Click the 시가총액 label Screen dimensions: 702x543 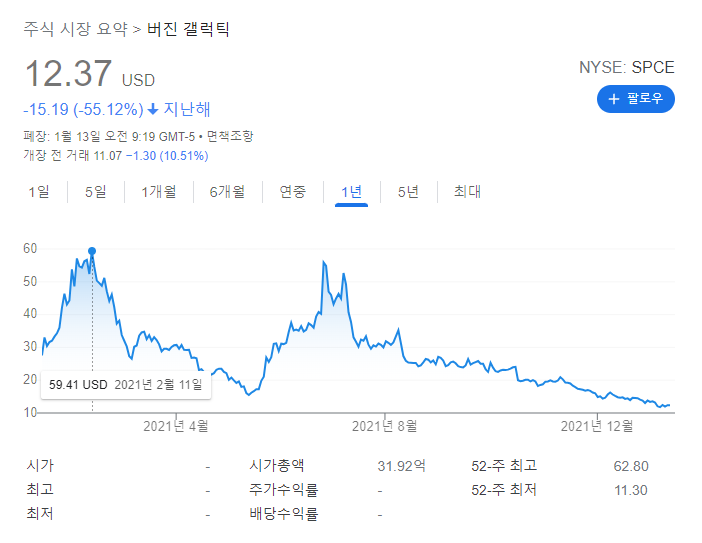[277, 466]
